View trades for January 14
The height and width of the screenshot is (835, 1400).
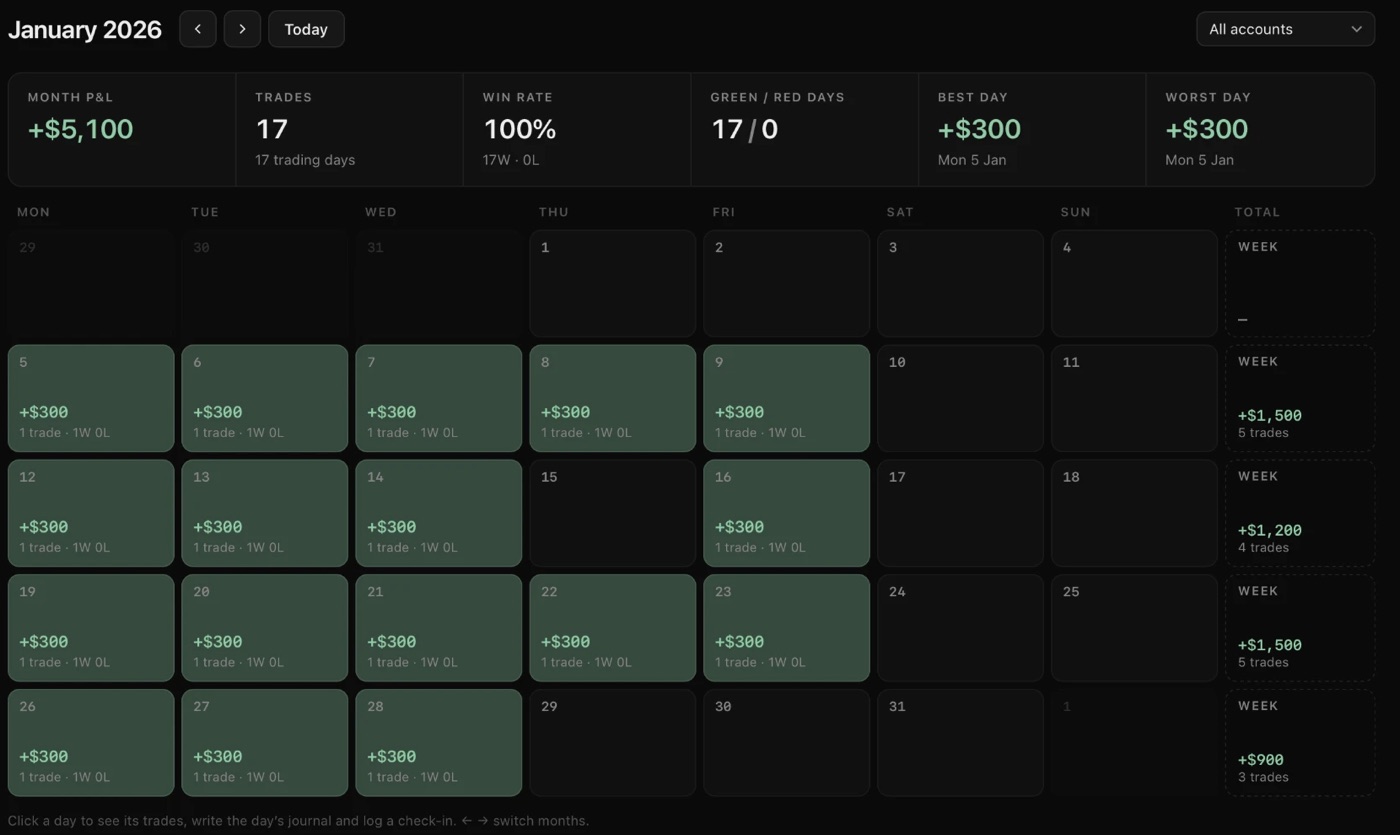tap(439, 513)
